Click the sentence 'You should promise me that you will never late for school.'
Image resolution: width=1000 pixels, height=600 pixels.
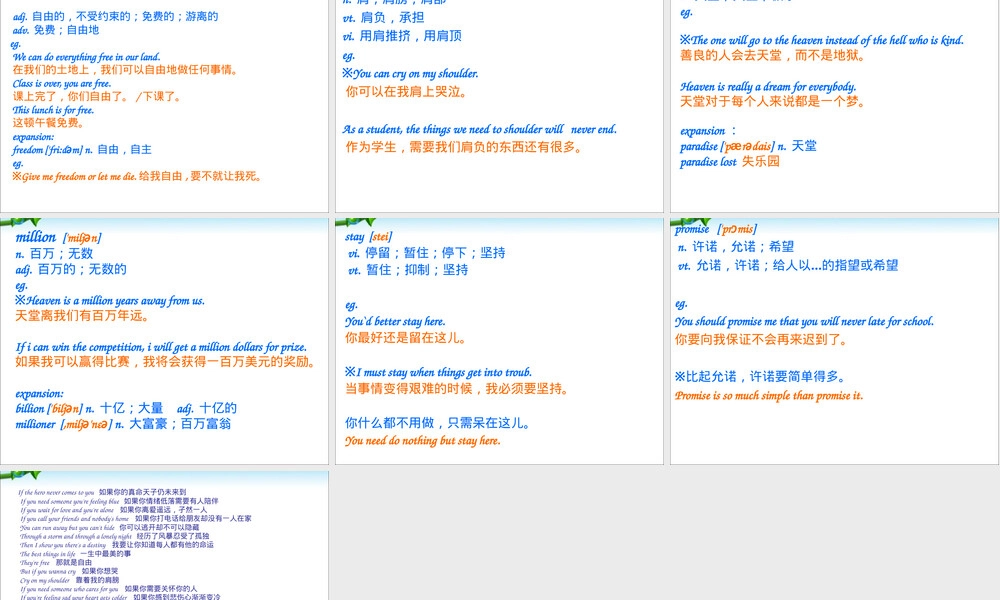point(804,321)
